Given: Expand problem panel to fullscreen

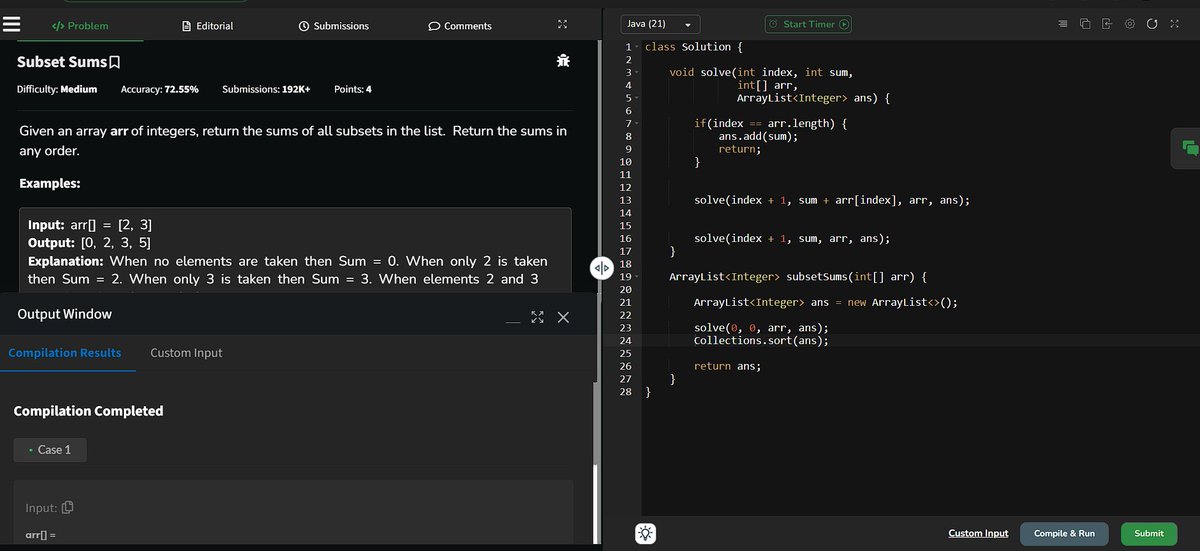Looking at the screenshot, I should (x=562, y=24).
